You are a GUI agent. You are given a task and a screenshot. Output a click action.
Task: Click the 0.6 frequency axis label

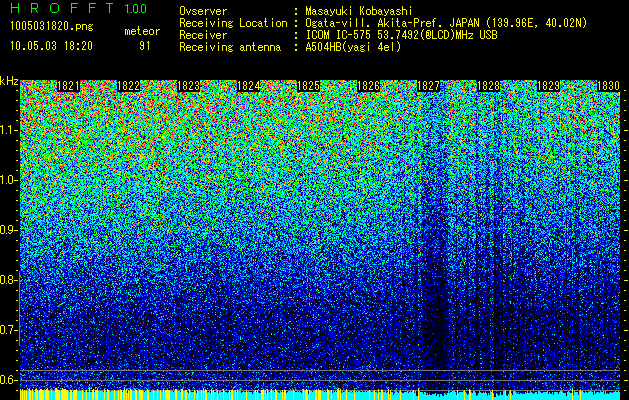(8, 380)
